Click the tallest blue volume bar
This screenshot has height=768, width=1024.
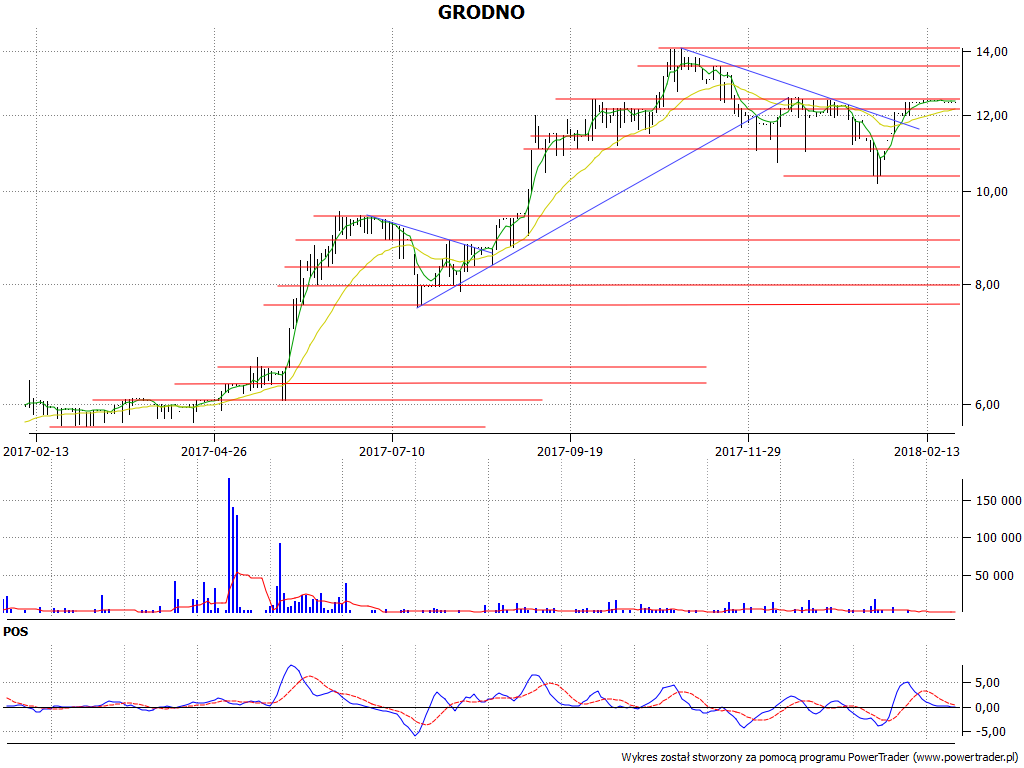(x=229, y=545)
